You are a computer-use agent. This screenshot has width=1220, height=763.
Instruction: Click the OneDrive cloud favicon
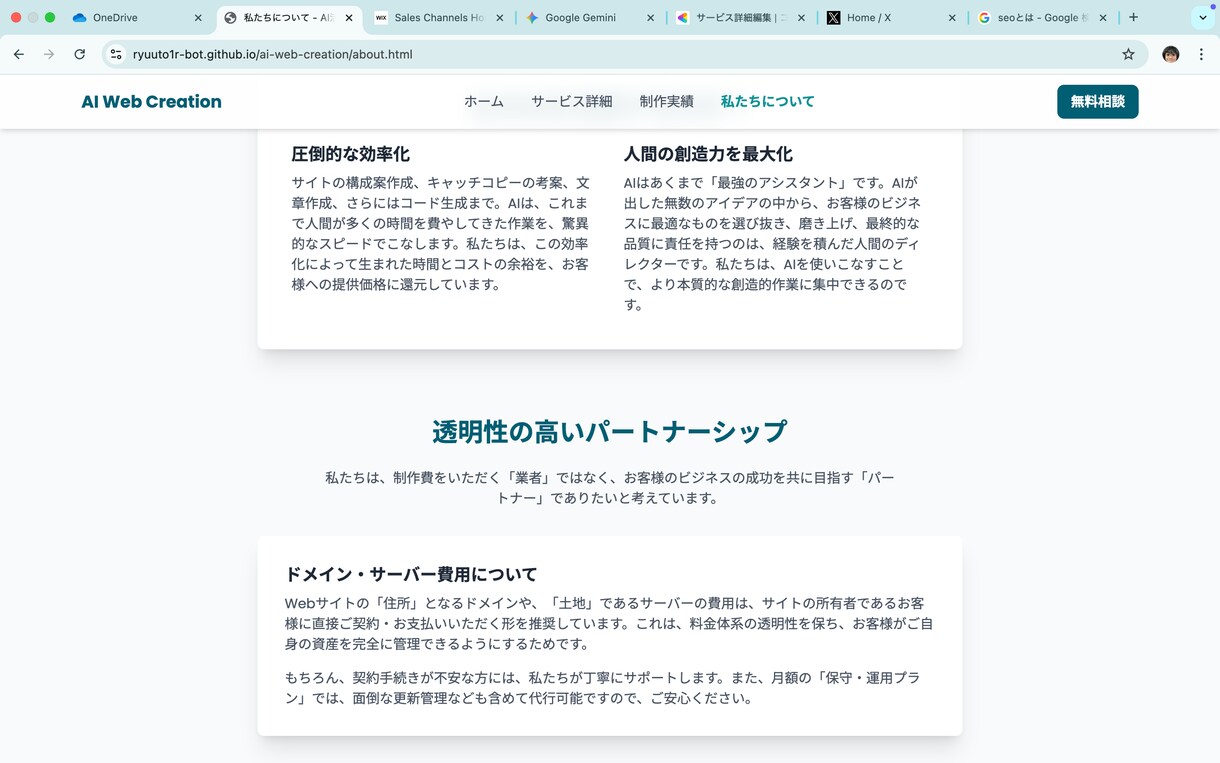click(80, 18)
